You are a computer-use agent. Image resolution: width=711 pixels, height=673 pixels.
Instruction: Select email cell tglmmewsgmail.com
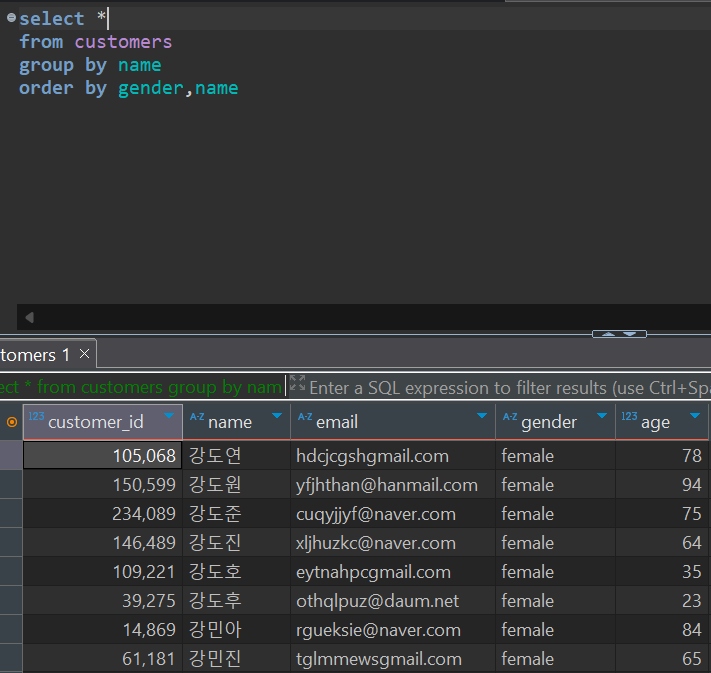tap(393, 658)
